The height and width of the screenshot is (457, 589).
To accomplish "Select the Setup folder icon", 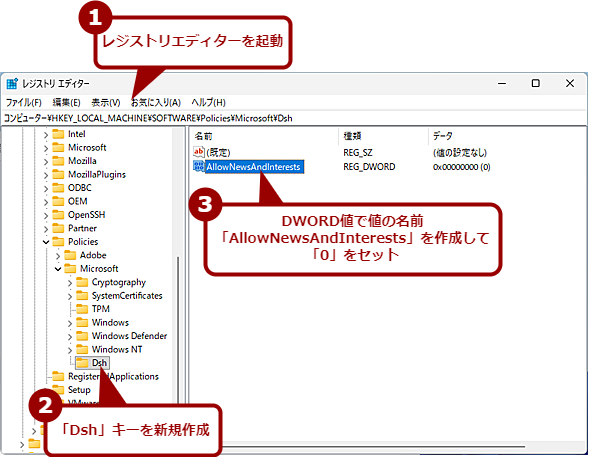I will click(x=58, y=390).
